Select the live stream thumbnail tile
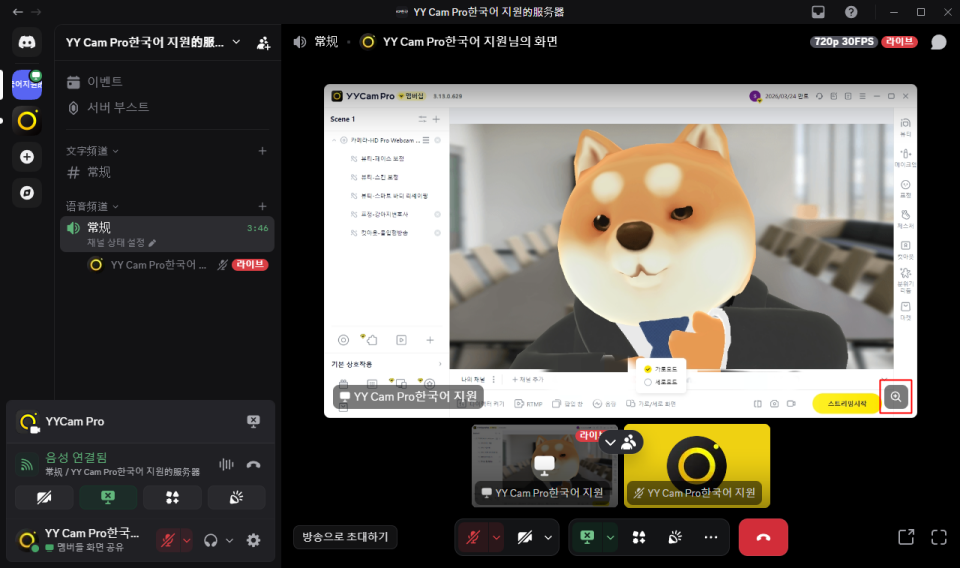This screenshot has height=568, width=960. point(544,465)
